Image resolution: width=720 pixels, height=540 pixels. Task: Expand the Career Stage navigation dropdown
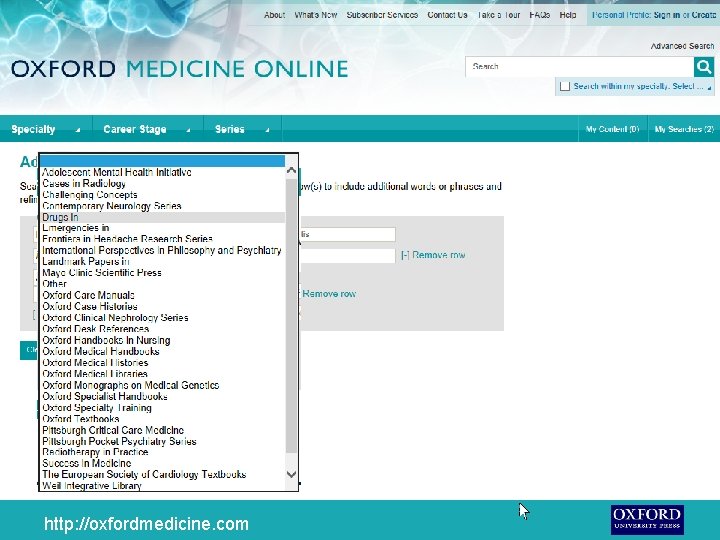147,129
